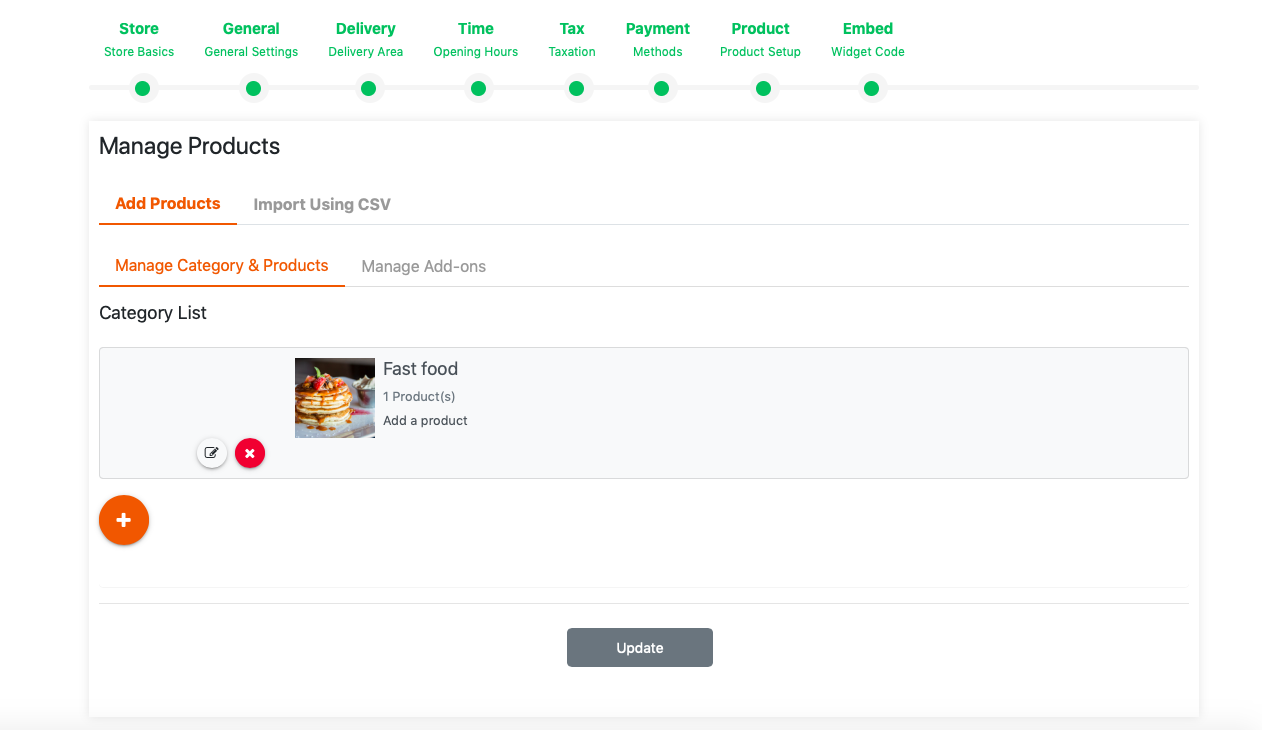This screenshot has width=1262, height=730.
Task: Select the Manage Category & Products tab
Action: (x=222, y=265)
